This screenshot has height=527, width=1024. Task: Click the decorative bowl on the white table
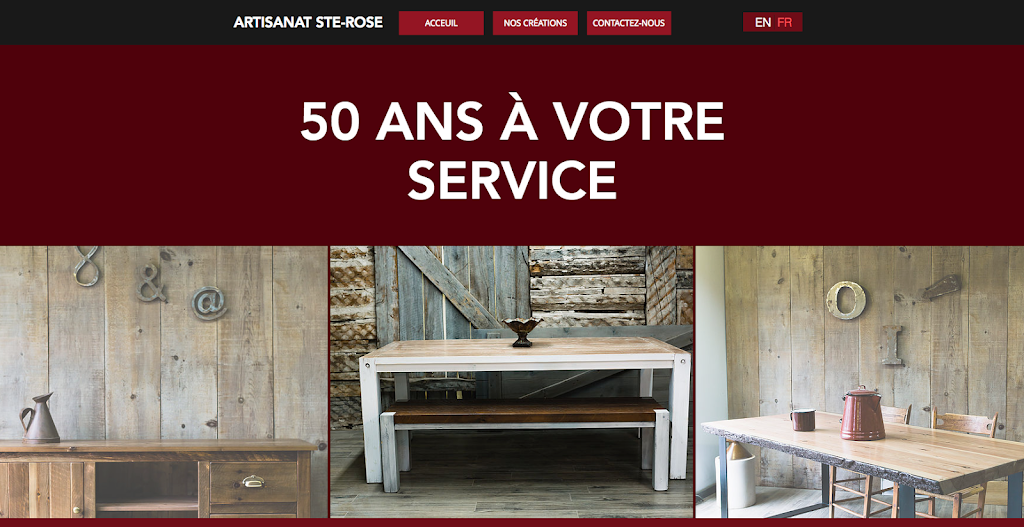tap(522, 332)
